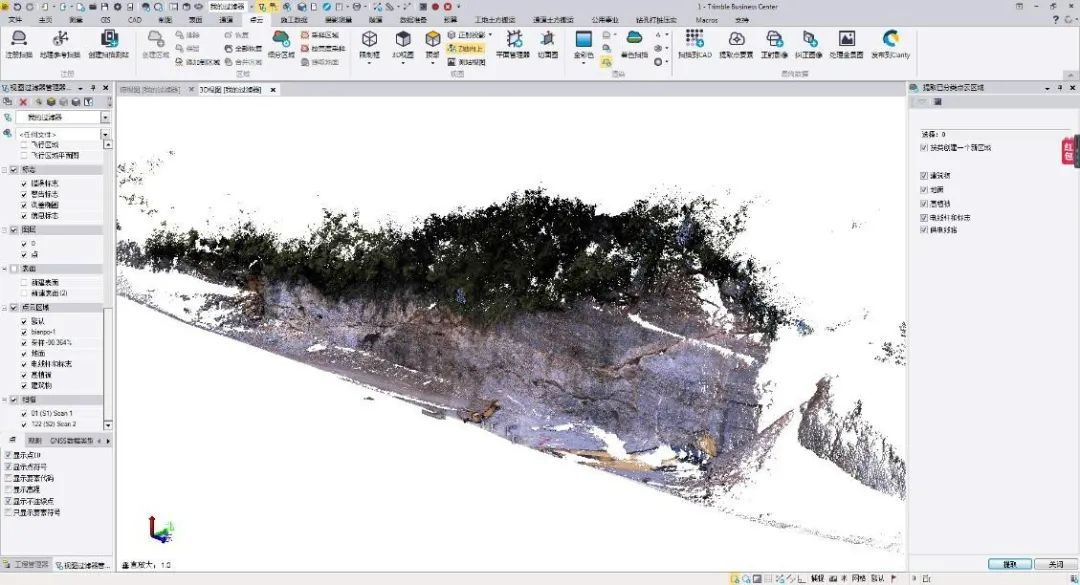Toggle the bianpo-1 point cloud region checkbox
Image resolution: width=1080 pixels, height=585 pixels.
coord(24,331)
